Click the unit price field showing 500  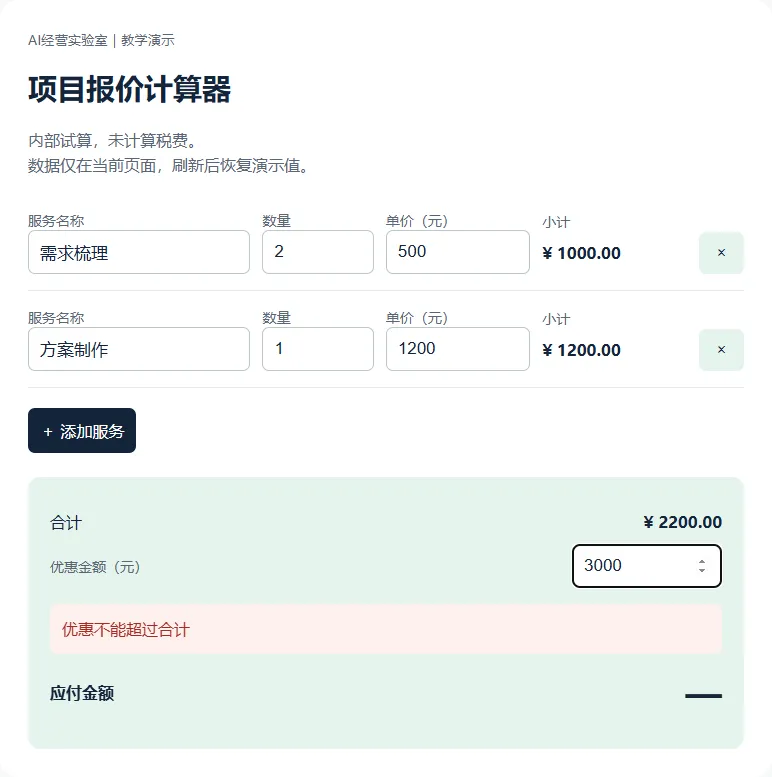tap(458, 252)
